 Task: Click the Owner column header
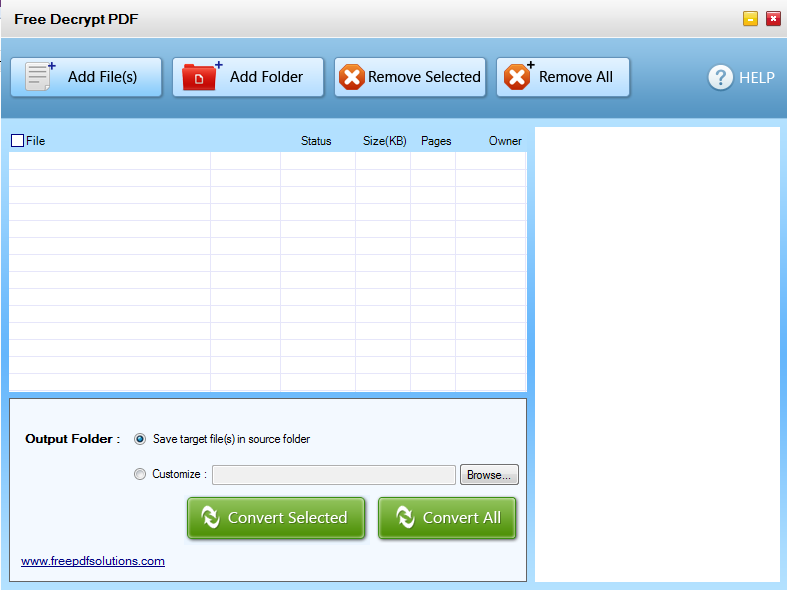[x=505, y=141]
